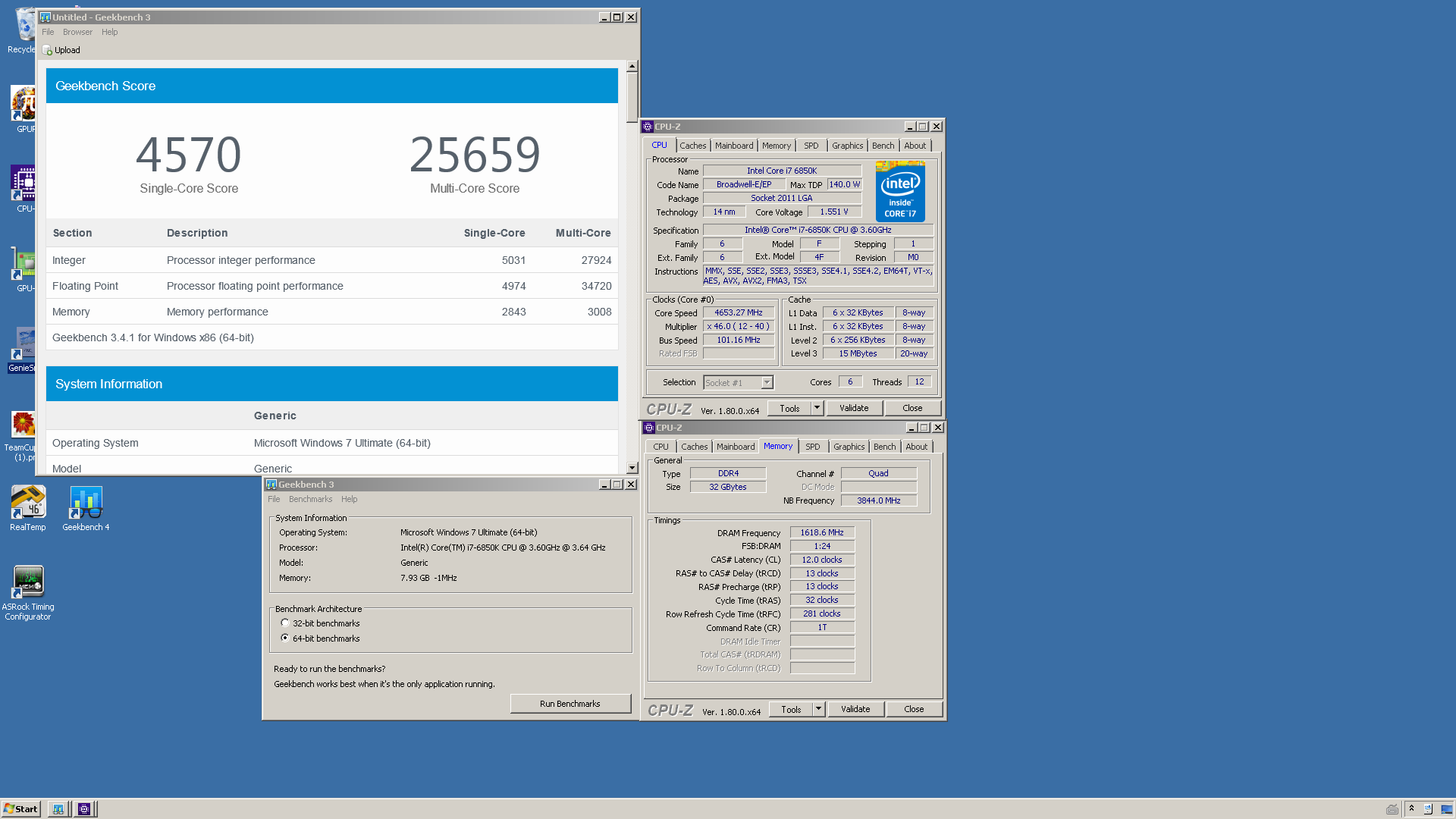Open the on-screen keyboard tray icon
Screen dimensions: 1456x819
[1392, 809]
